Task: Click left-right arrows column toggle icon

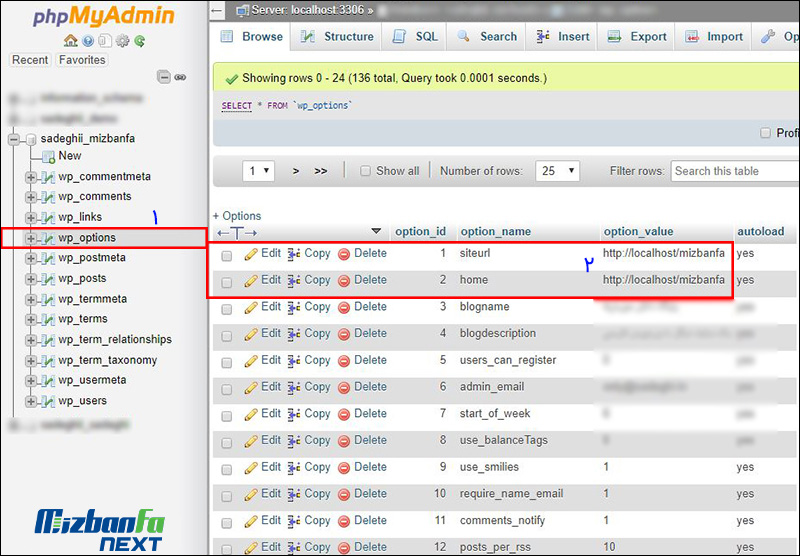Action: pyautogui.click(x=237, y=233)
